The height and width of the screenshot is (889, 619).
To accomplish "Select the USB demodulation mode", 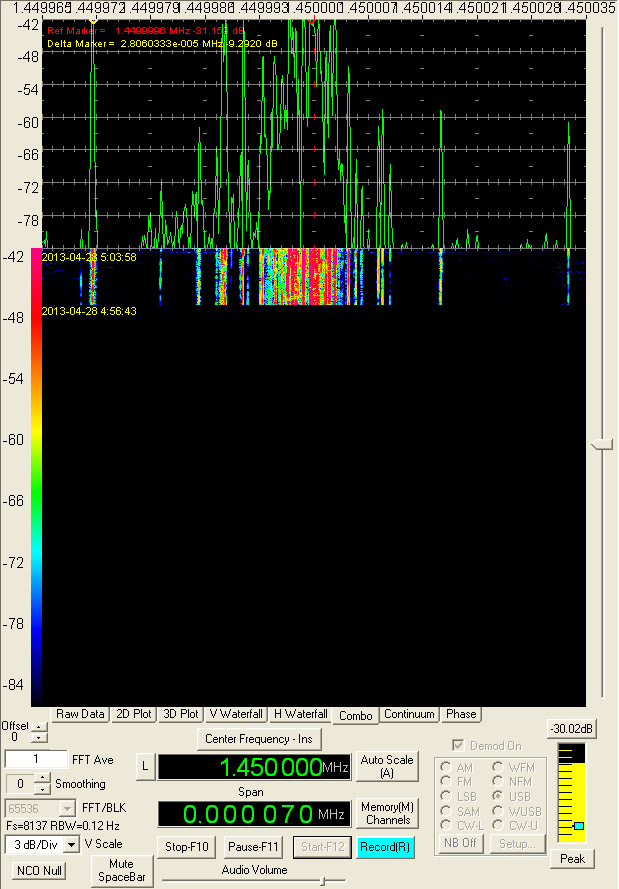I will point(498,796).
